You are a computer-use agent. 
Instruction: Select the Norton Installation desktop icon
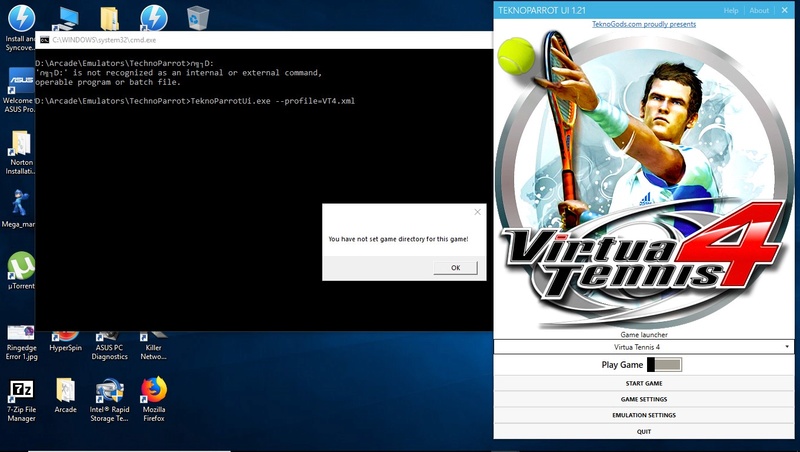[x=21, y=152]
